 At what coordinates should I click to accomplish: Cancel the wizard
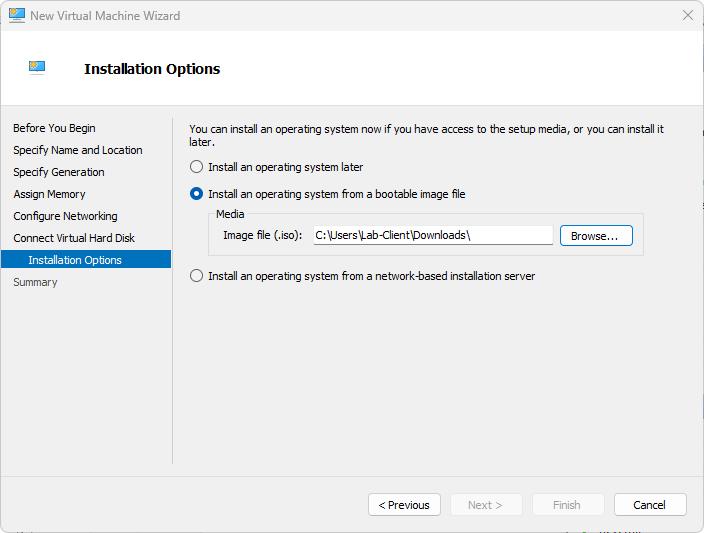pyautogui.click(x=650, y=505)
